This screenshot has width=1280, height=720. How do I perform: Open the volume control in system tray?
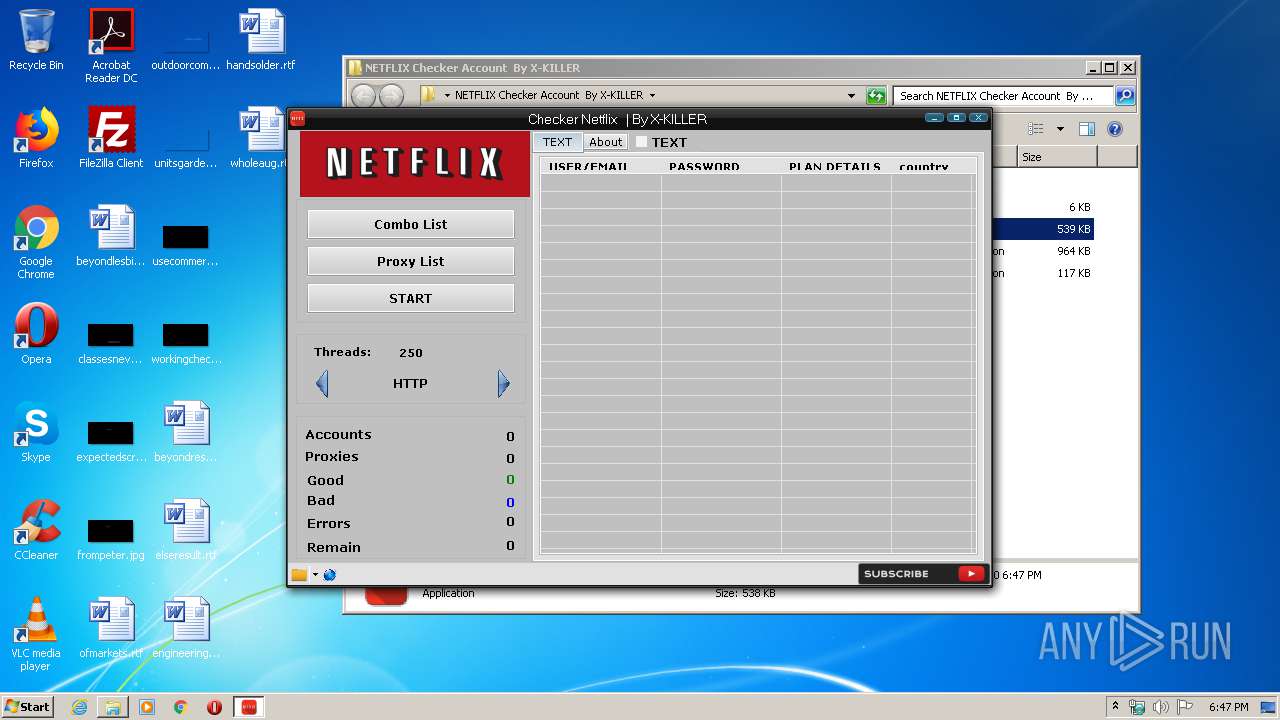[x=1161, y=707]
